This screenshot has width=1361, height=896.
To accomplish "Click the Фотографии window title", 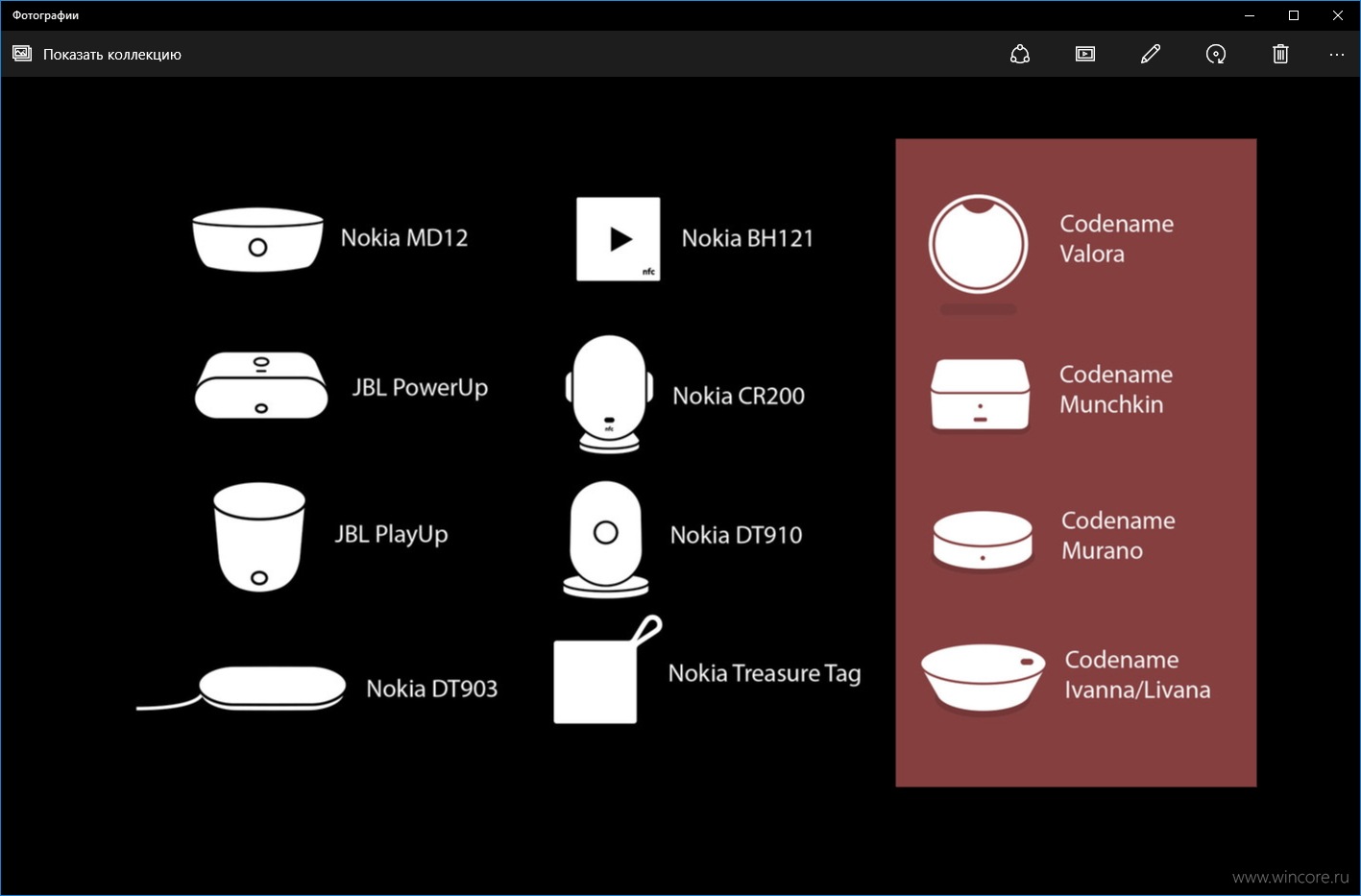I will 45,15.
